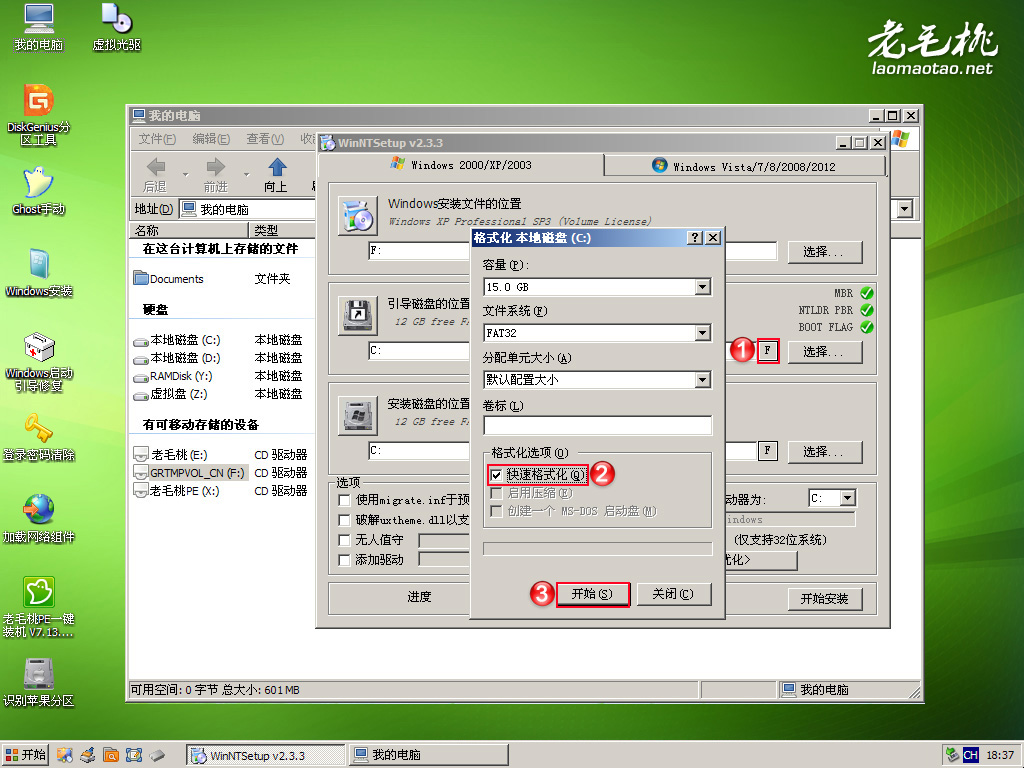Click the third quick launch taskbar icon
The height and width of the screenshot is (768, 1024).
[x=110, y=755]
